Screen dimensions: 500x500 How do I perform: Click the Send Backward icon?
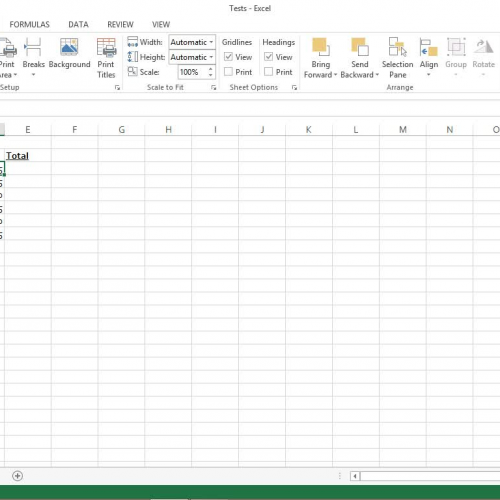tap(360, 47)
